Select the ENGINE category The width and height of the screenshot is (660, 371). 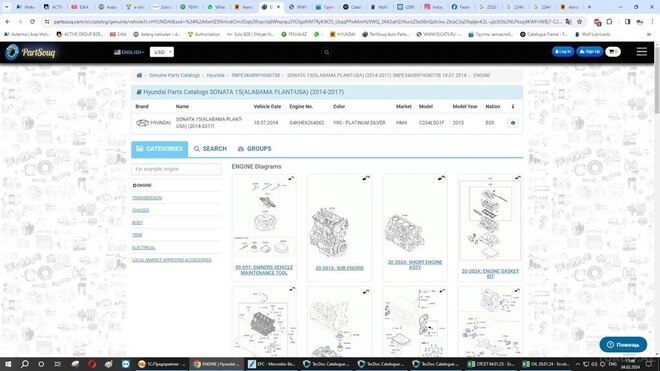click(142, 185)
